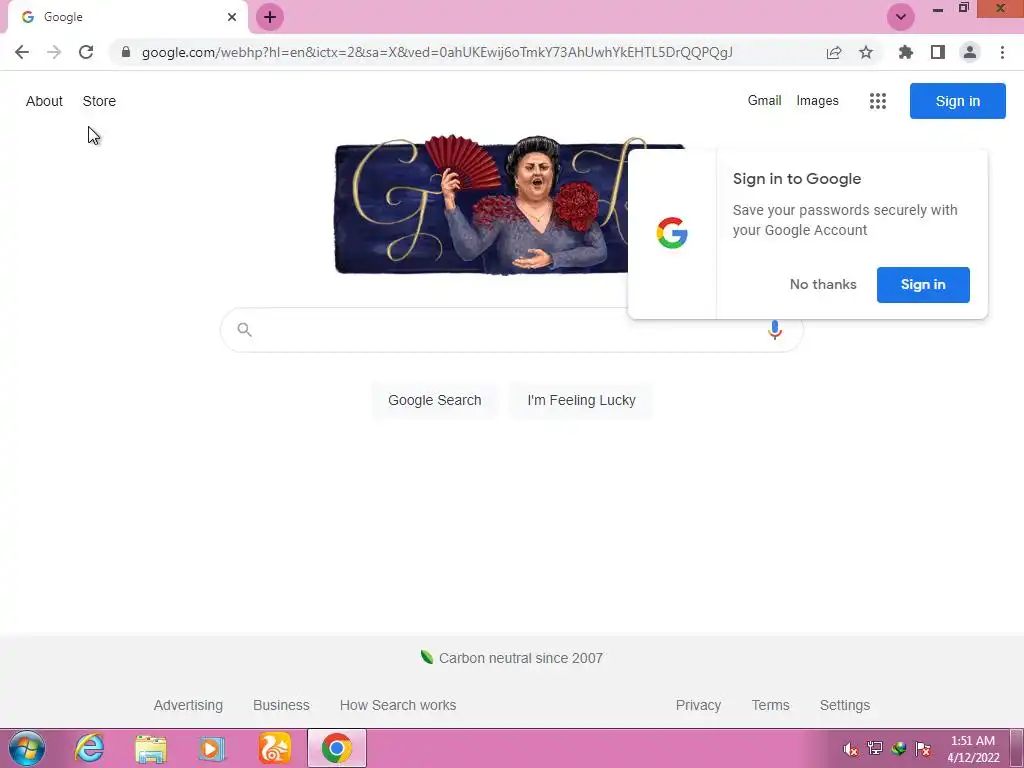Screen dimensions: 1024x768
Task: Click the blue Sign in header button
Action: pos(957,101)
